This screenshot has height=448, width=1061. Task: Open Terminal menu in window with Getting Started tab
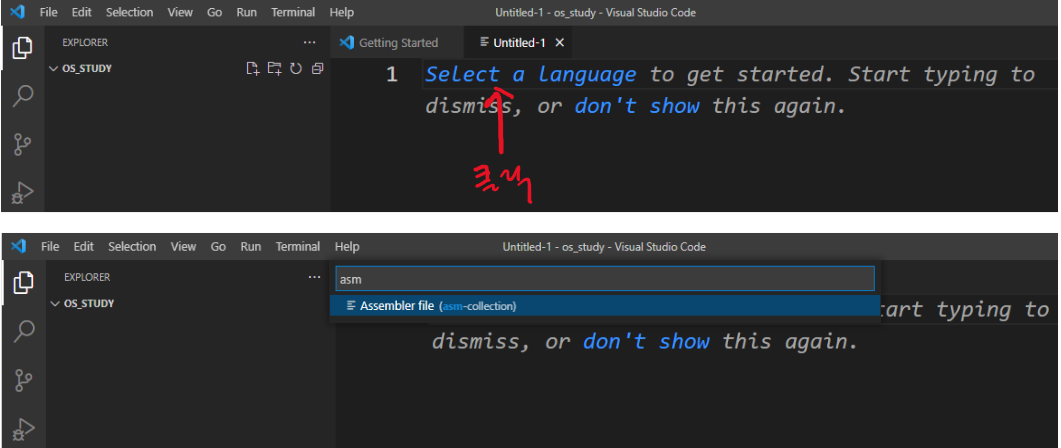tap(293, 12)
